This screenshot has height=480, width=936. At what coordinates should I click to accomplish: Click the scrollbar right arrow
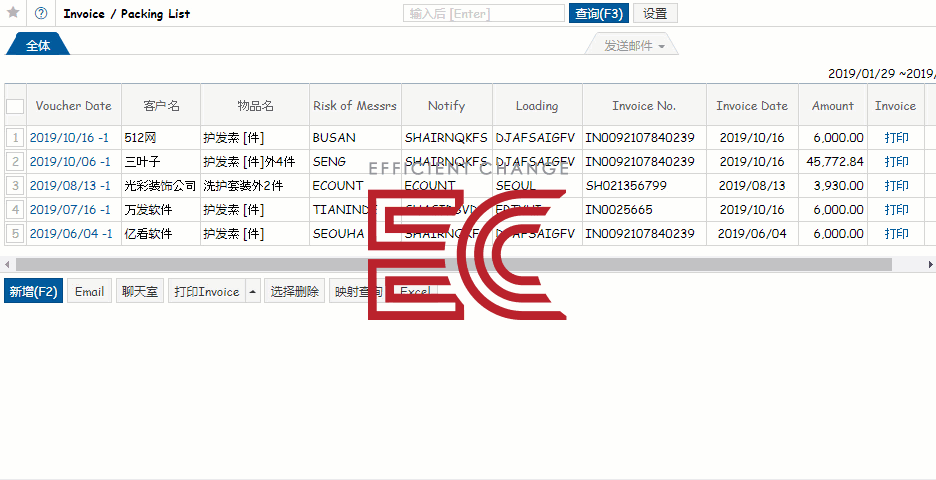pyautogui.click(x=930, y=264)
